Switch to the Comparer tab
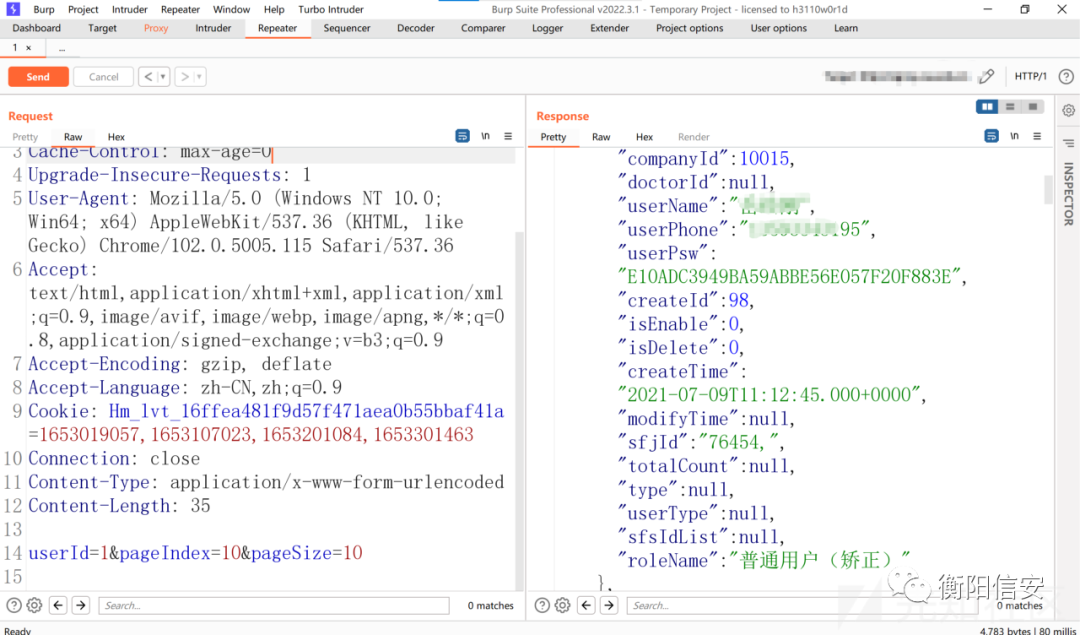 483,28
